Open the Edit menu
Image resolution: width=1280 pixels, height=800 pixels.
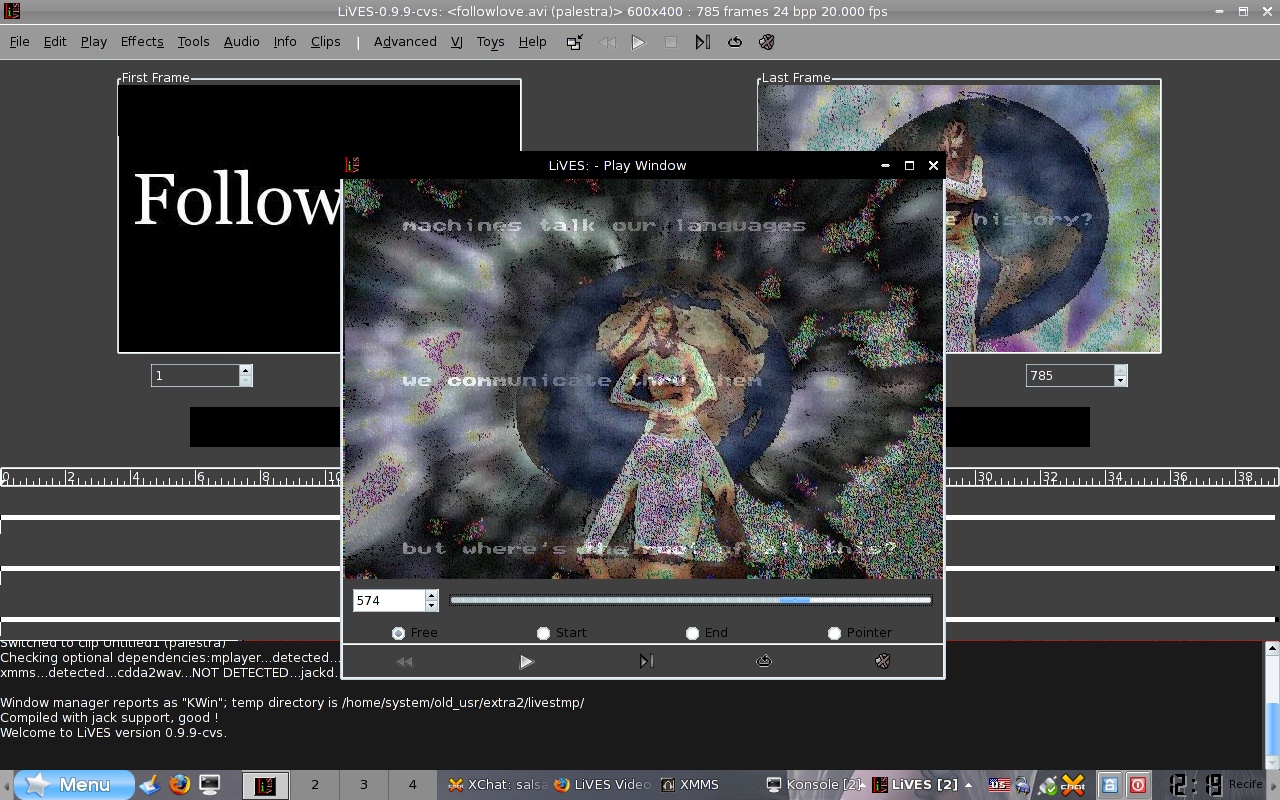(55, 42)
